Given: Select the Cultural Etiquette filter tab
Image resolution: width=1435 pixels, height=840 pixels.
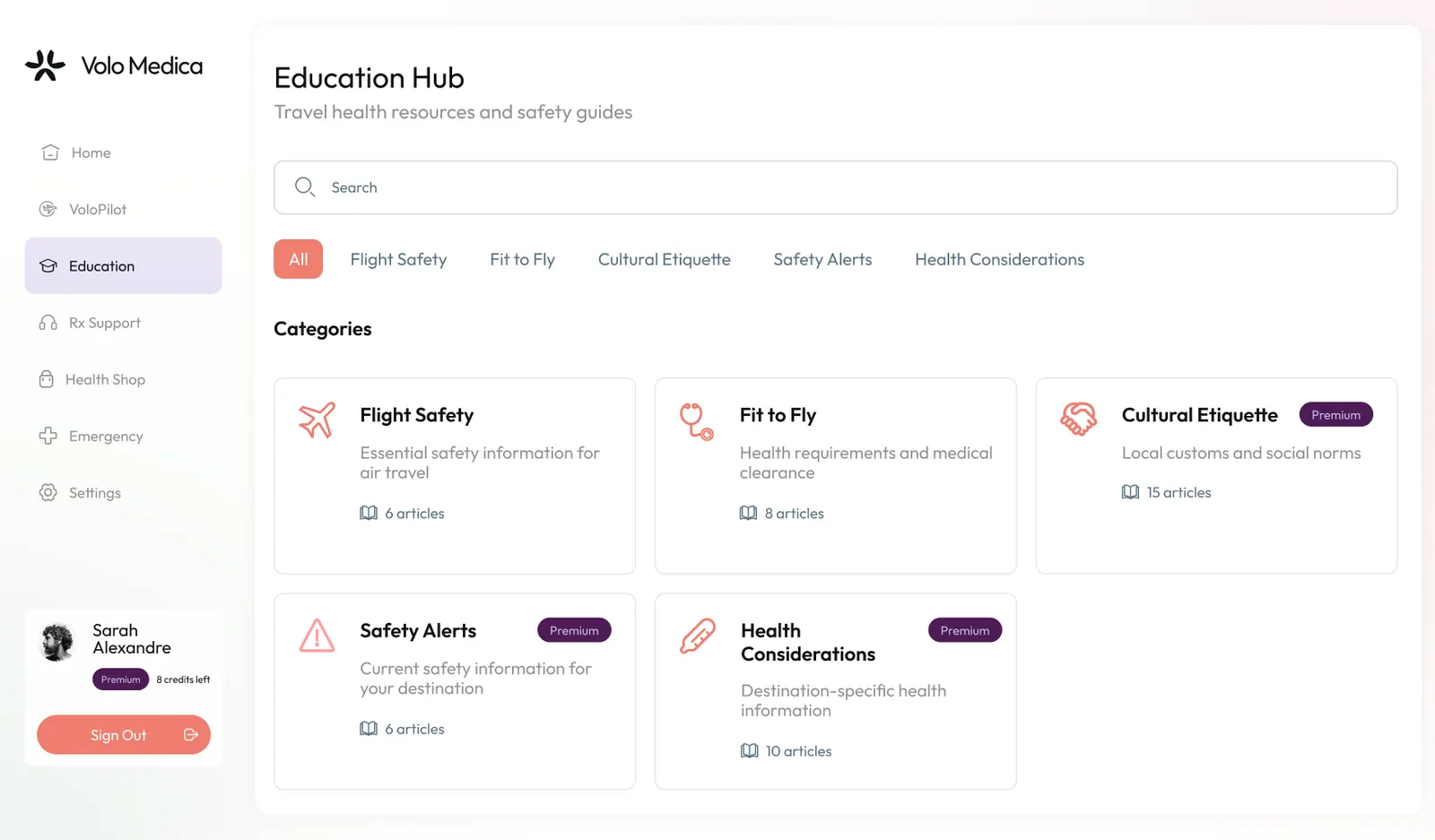Looking at the screenshot, I should click(664, 259).
